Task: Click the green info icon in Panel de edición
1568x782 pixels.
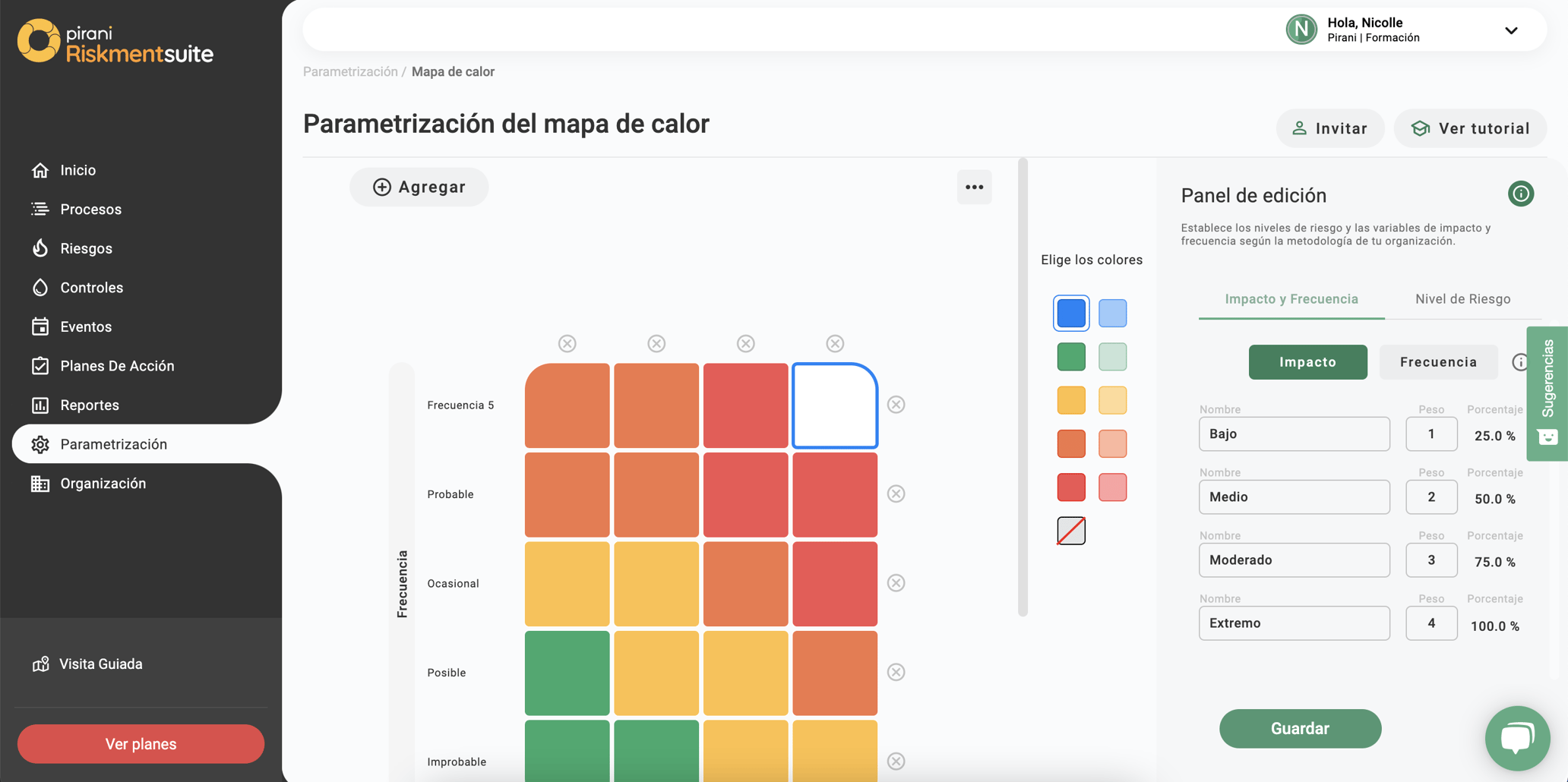Action: point(1520,194)
